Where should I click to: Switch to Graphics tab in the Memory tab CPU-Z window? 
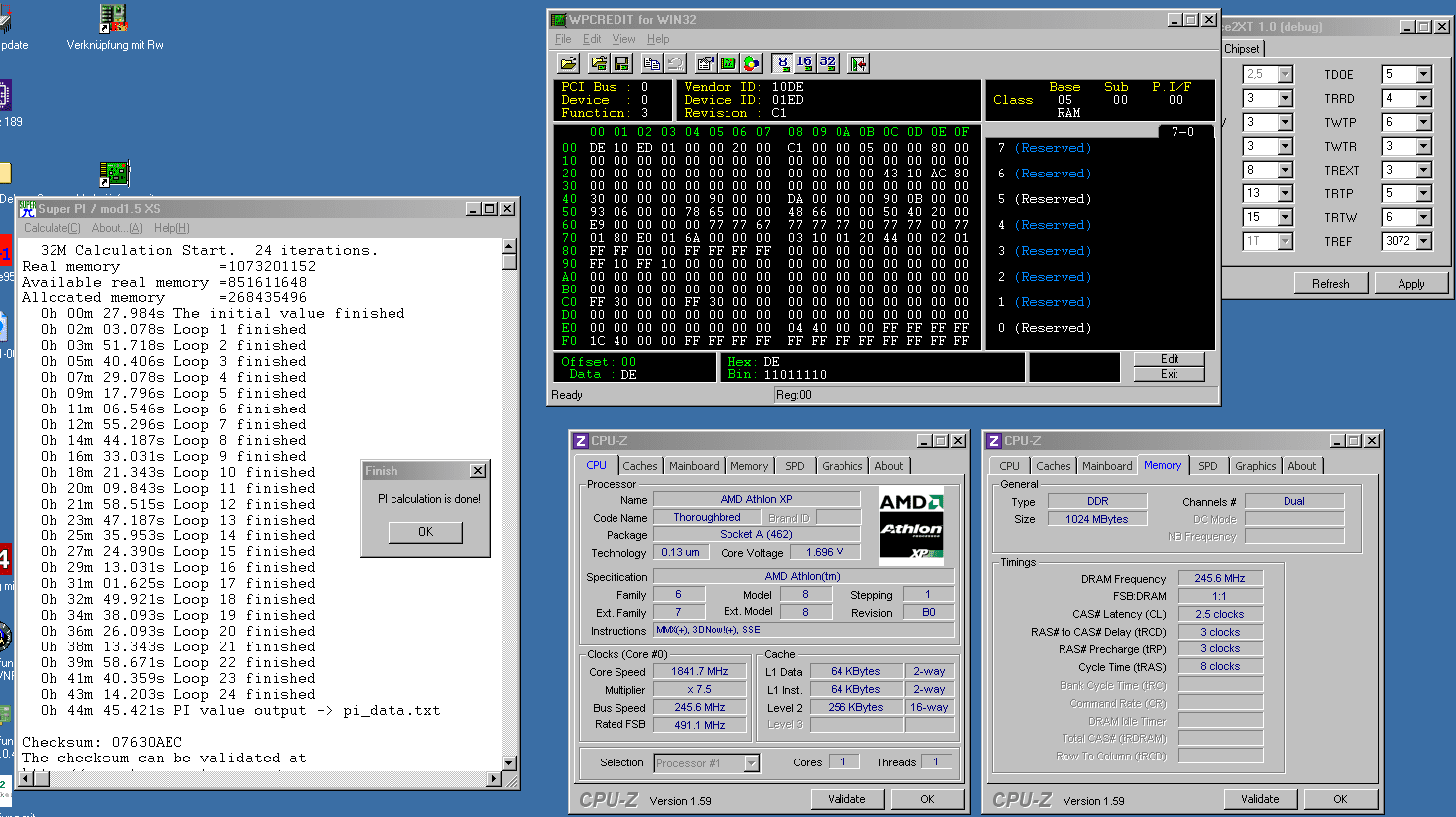pyautogui.click(x=1255, y=466)
